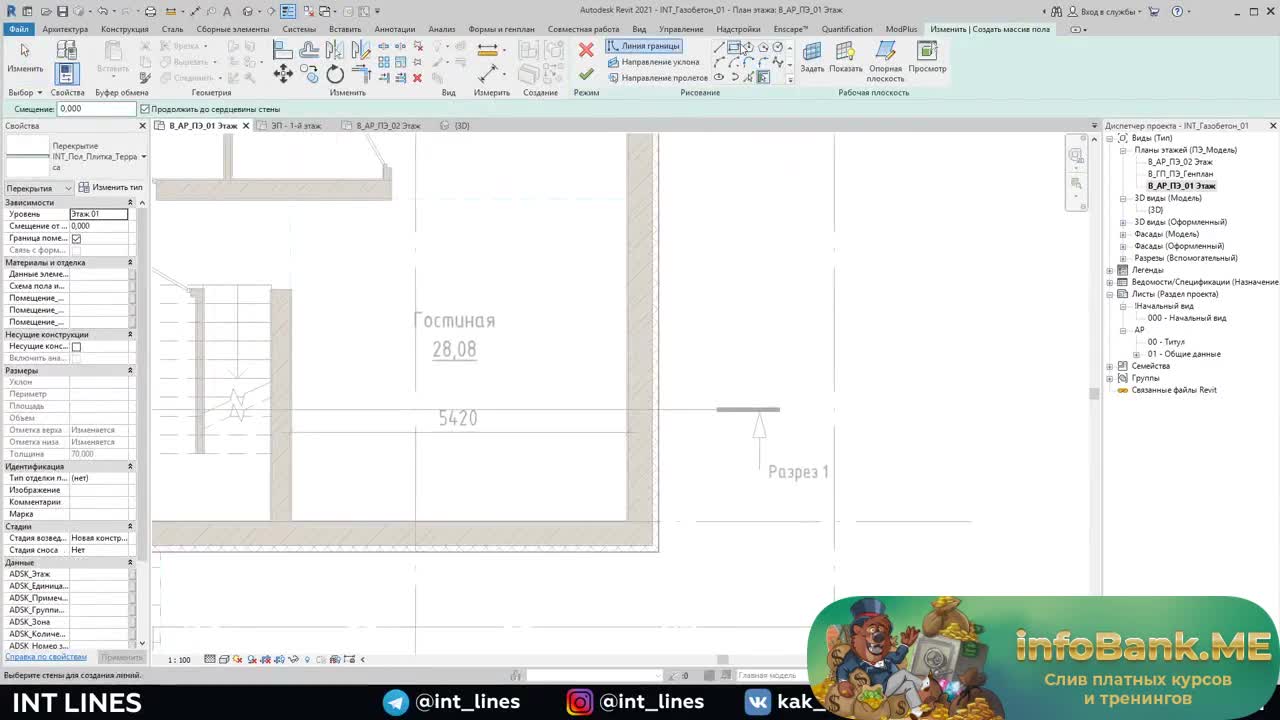Toggle 'Продолжить до сердцевины стены' checkbox
This screenshot has width=1280, height=720.
(x=145, y=109)
